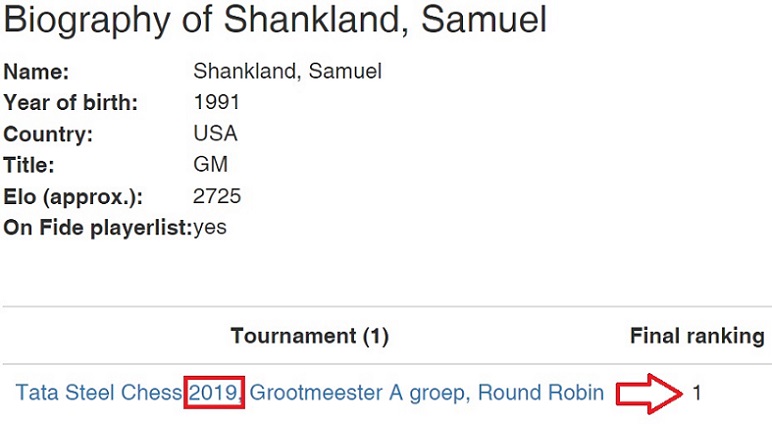Click the Round Robin link text
The image size is (772, 424).
541,393
